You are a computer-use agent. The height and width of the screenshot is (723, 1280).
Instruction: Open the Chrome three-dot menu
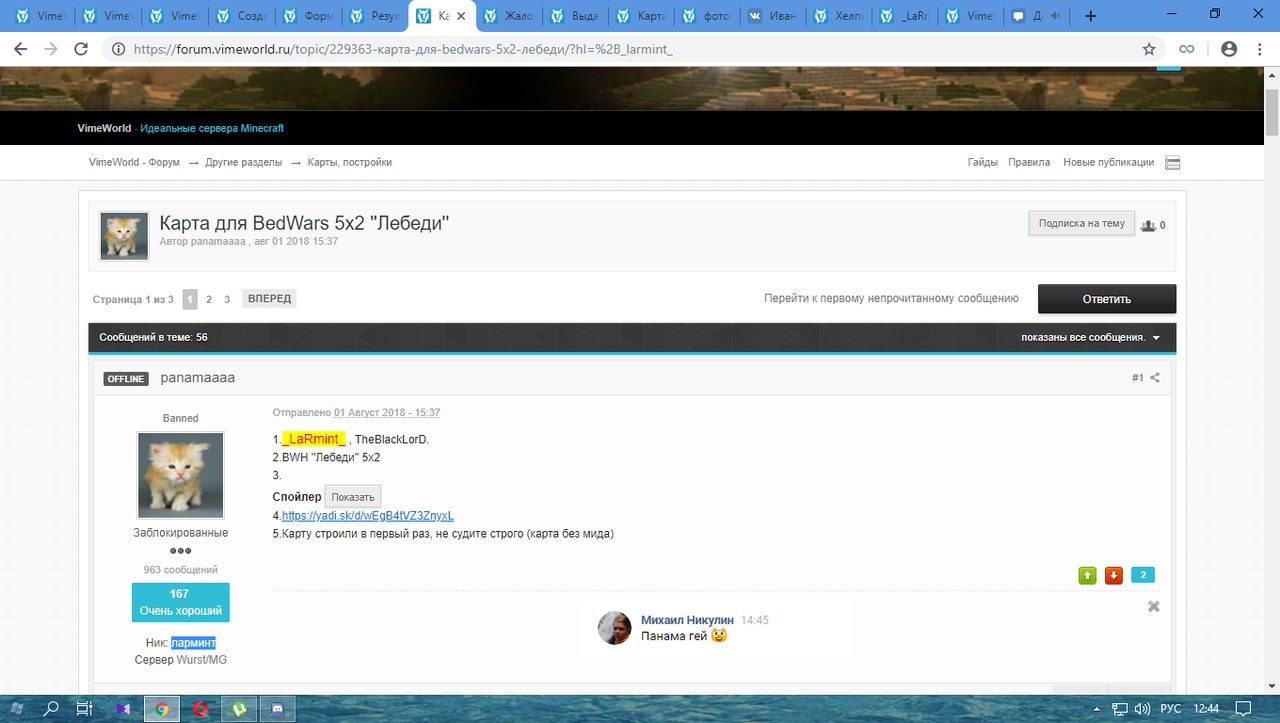(1259, 49)
